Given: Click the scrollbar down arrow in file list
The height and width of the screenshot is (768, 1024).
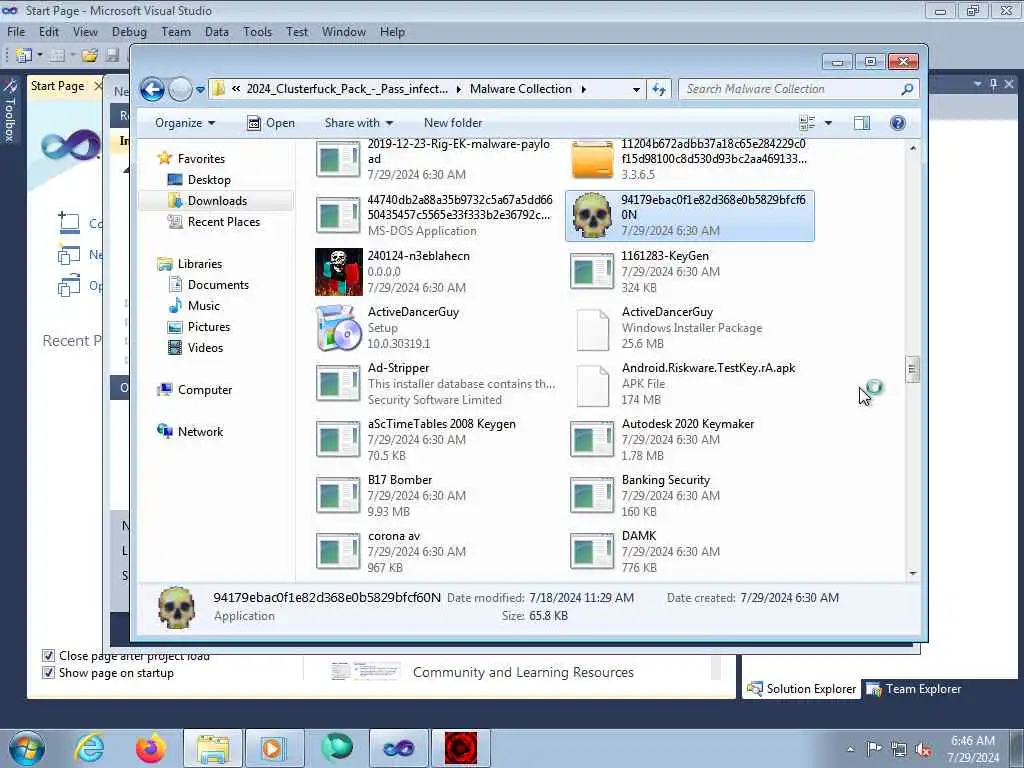Looking at the screenshot, I should click(913, 573).
